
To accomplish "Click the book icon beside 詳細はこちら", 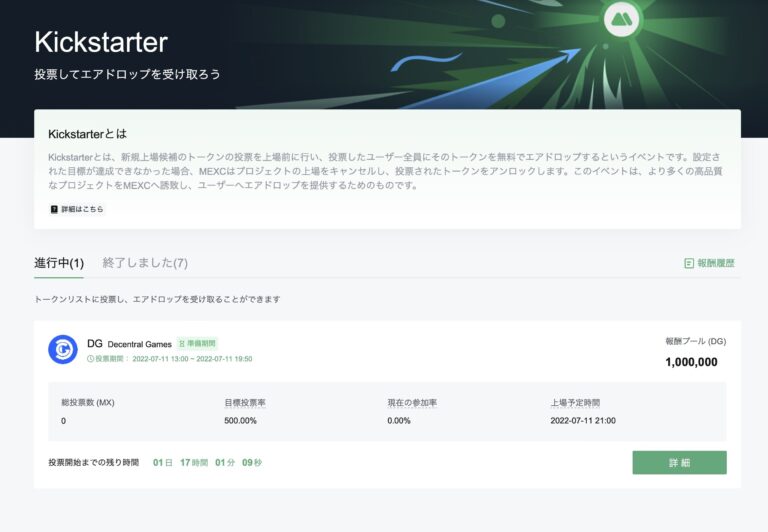I will (x=54, y=209).
